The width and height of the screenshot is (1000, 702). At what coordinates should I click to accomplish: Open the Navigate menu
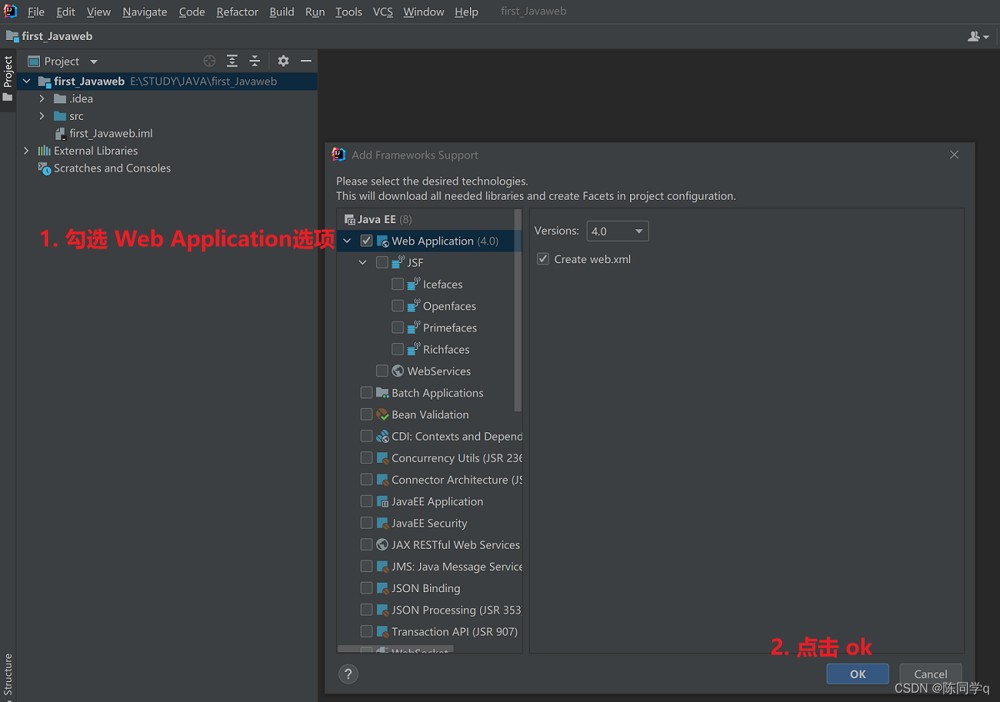[145, 11]
